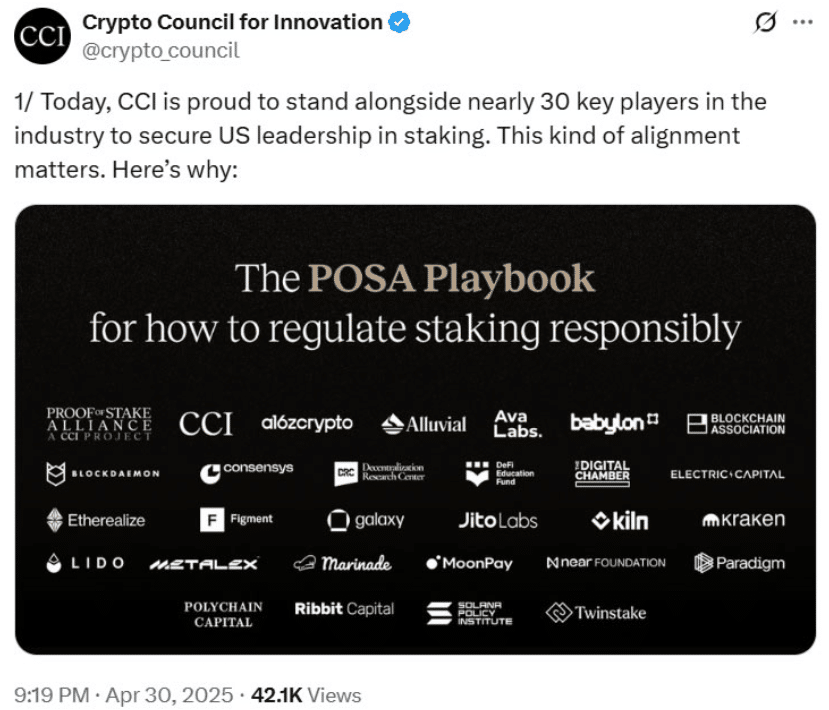
Task: Open Crypto Council for Innovation profile name
Action: click(x=232, y=22)
